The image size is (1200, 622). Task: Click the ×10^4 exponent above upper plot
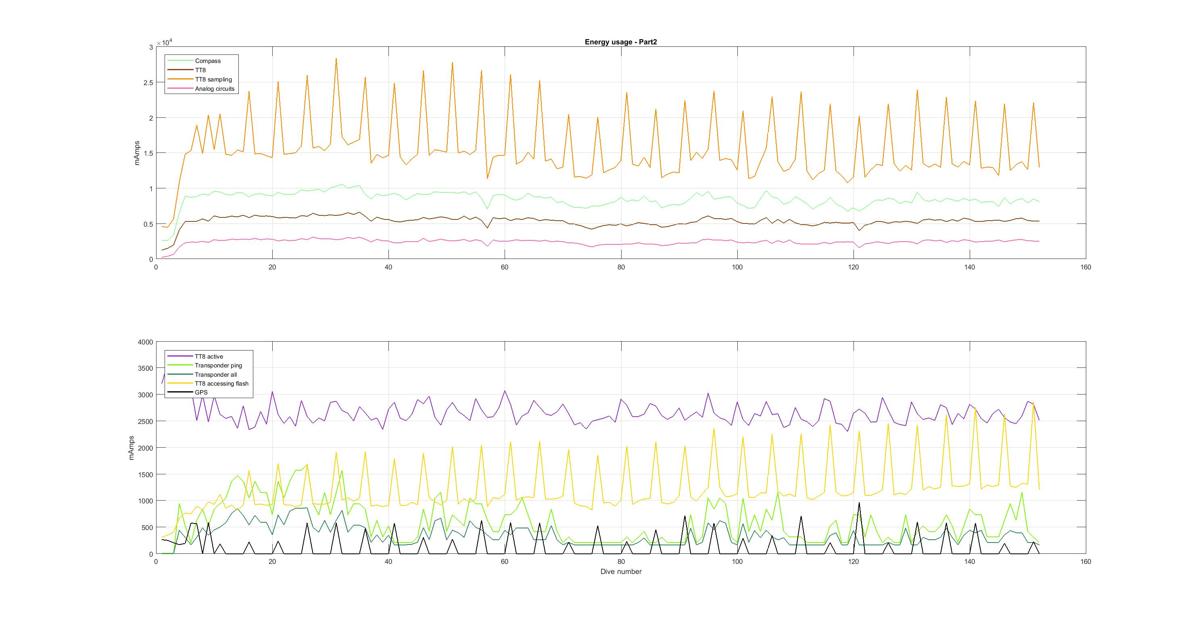(x=167, y=42)
